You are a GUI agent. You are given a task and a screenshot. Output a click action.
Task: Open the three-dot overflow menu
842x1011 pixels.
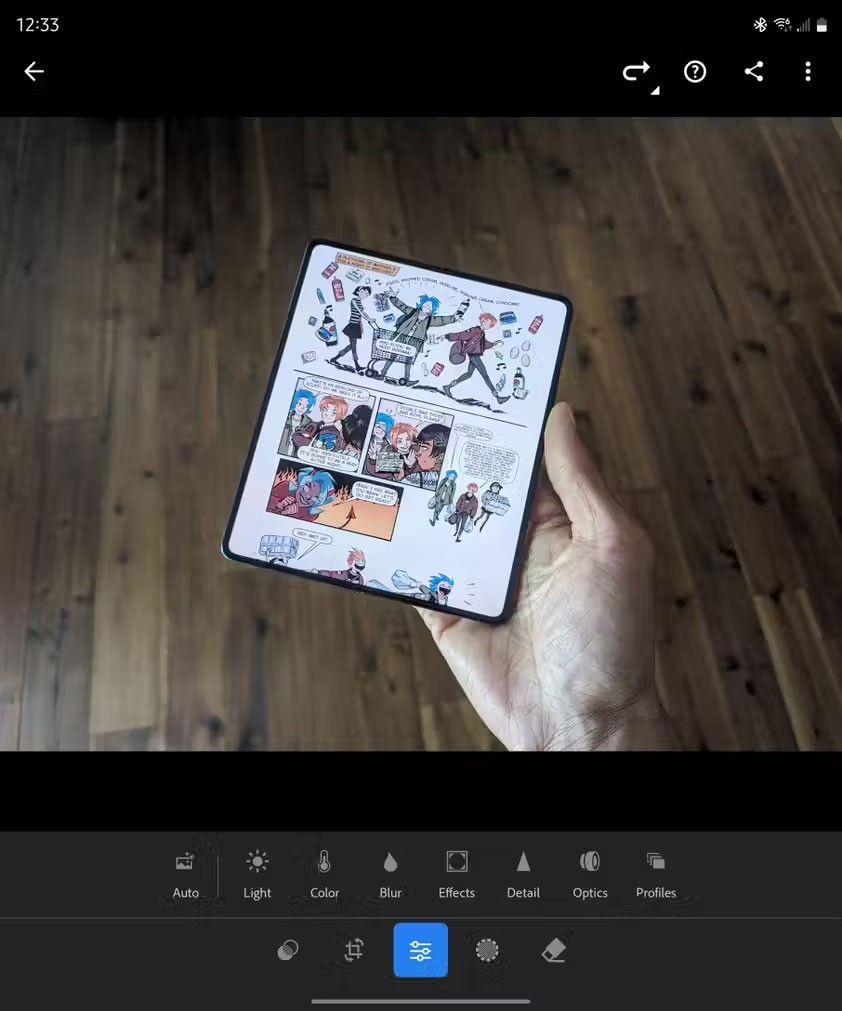pos(808,71)
